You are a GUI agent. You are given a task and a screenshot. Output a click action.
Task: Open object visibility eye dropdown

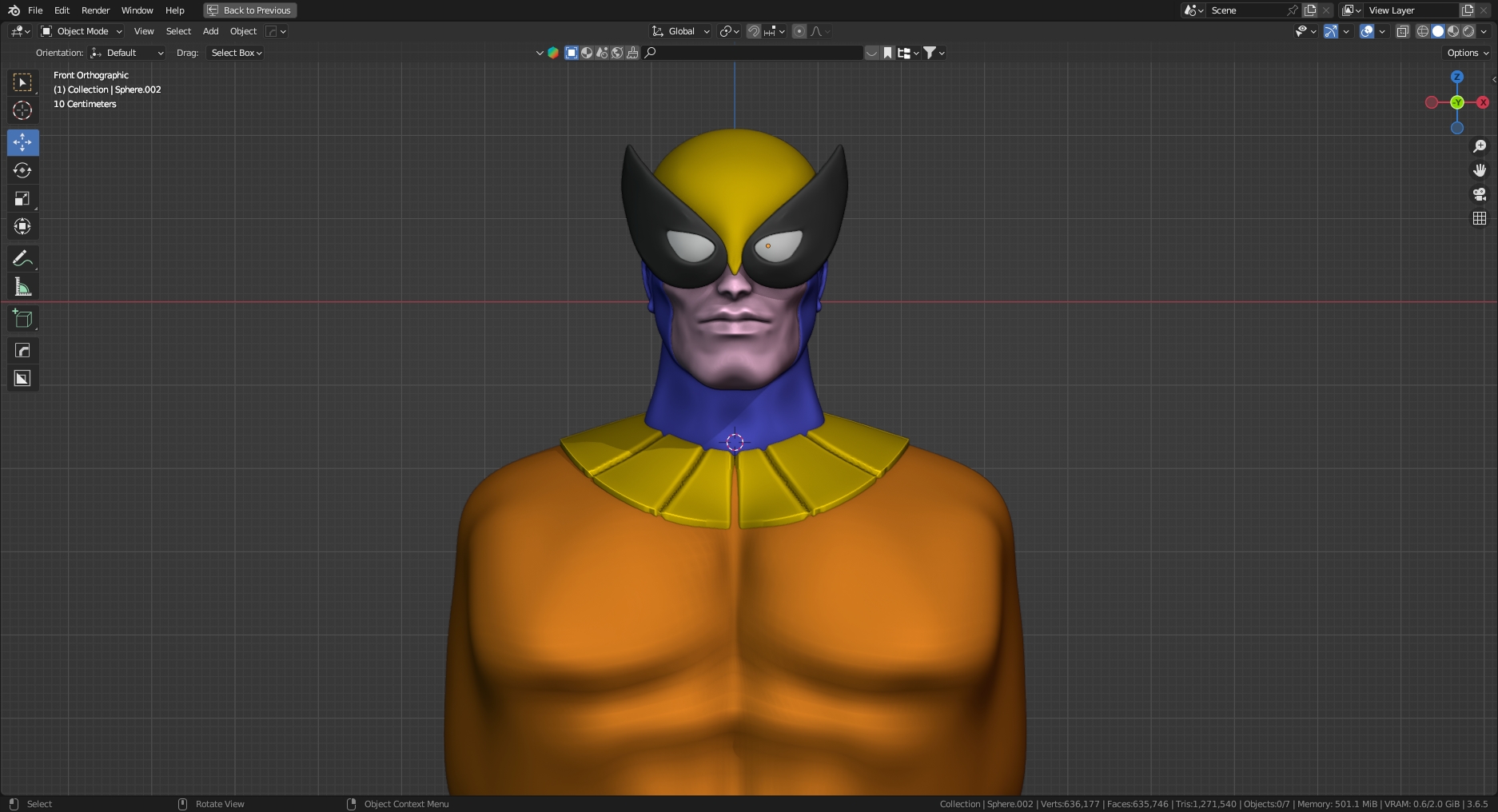tap(1305, 31)
